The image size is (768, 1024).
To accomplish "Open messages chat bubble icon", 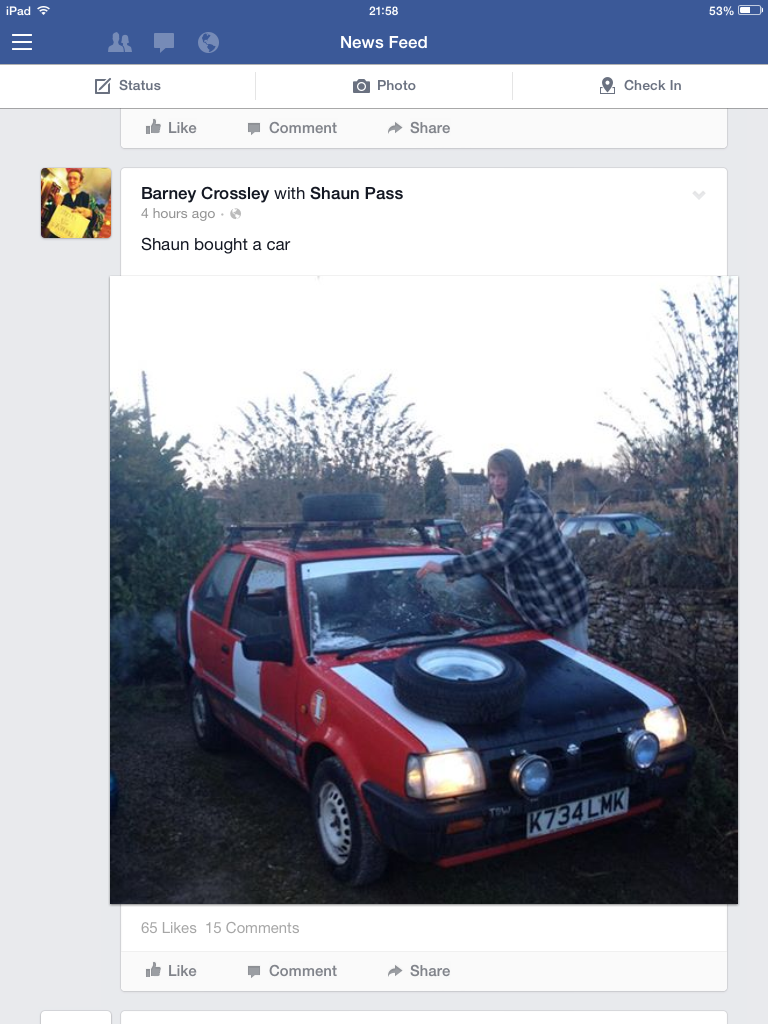I will [x=164, y=43].
